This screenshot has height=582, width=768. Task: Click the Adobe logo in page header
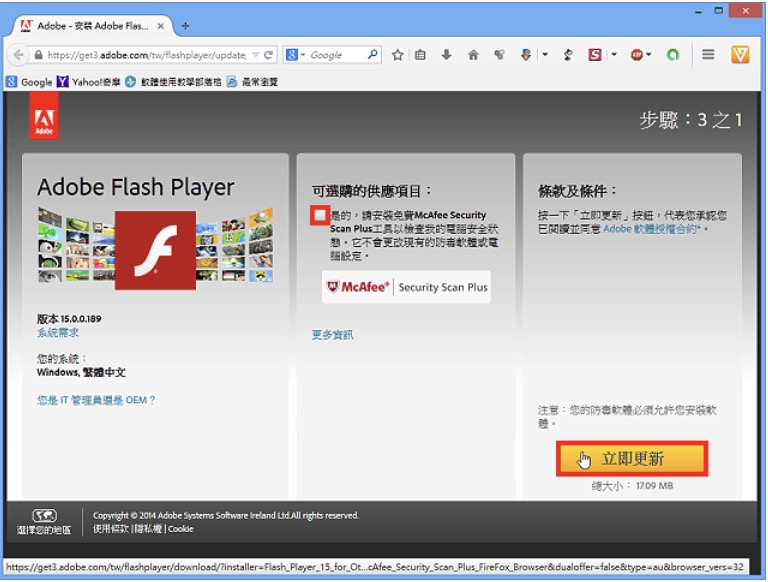pos(44,117)
